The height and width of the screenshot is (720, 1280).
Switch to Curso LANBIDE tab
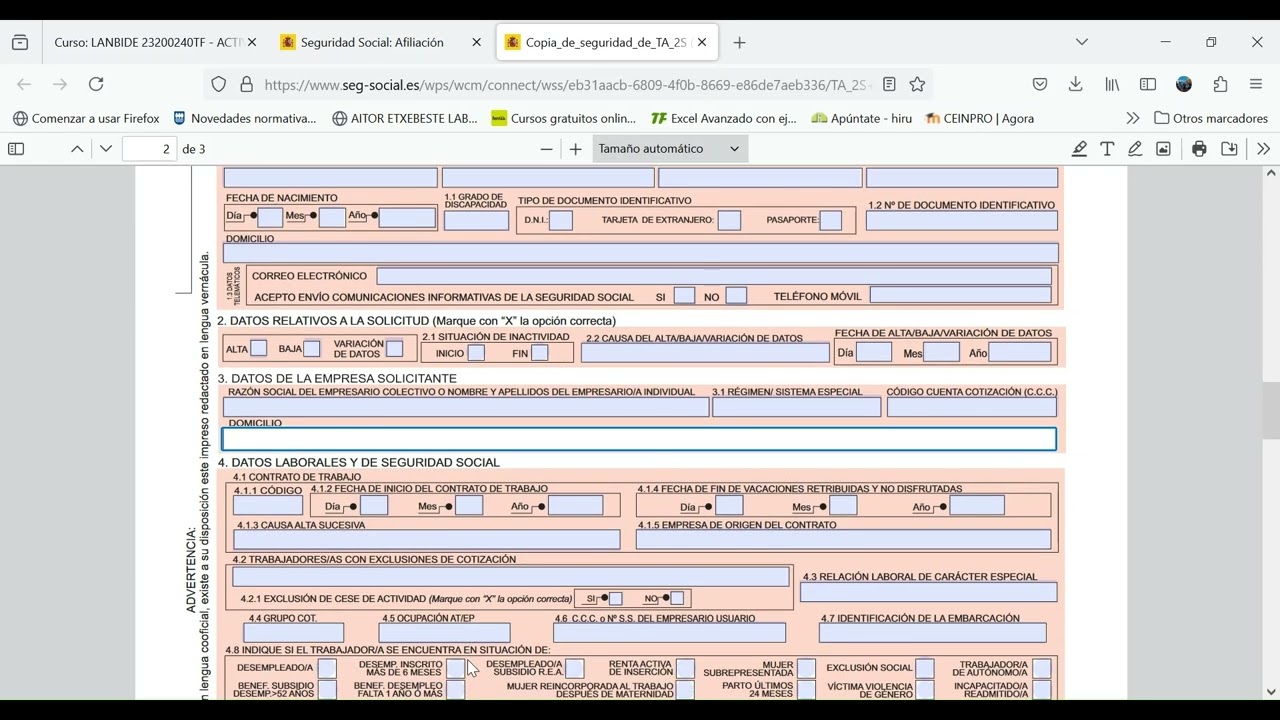(x=147, y=43)
